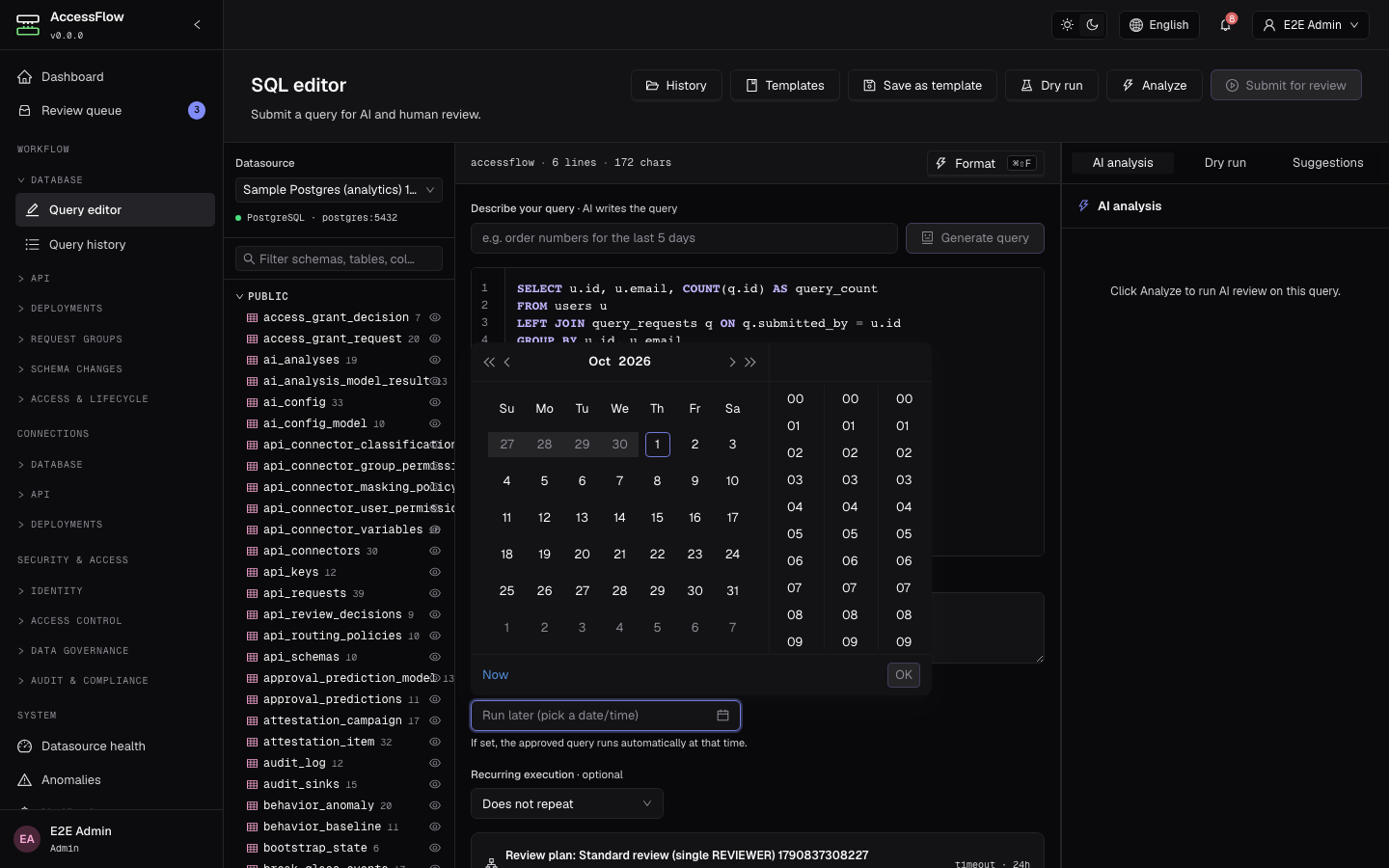Switch to dark theme moon icon

pyautogui.click(x=1093, y=25)
